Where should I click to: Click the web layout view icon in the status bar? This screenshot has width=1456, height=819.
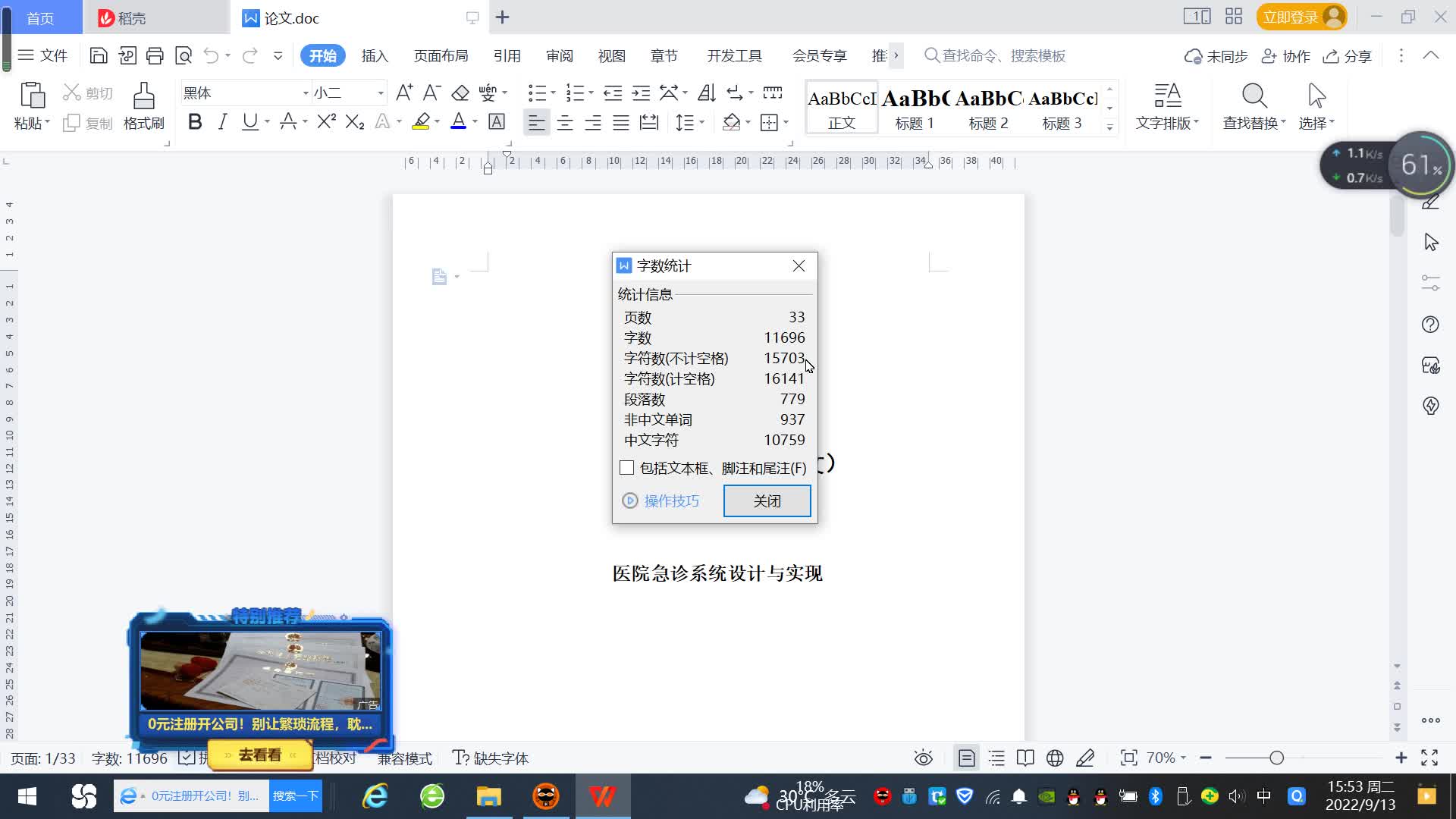(1055, 758)
